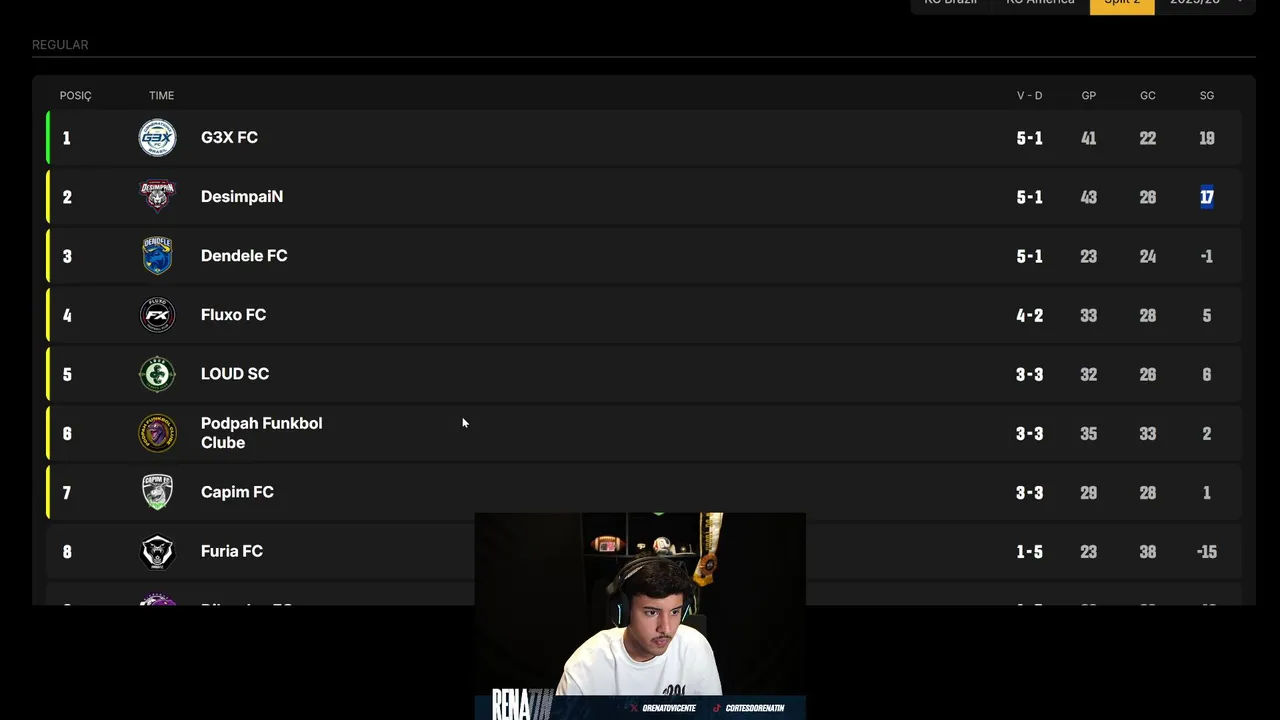Click G3X FC's 5-1 record
This screenshot has width=1280, height=720.
[x=1030, y=138]
